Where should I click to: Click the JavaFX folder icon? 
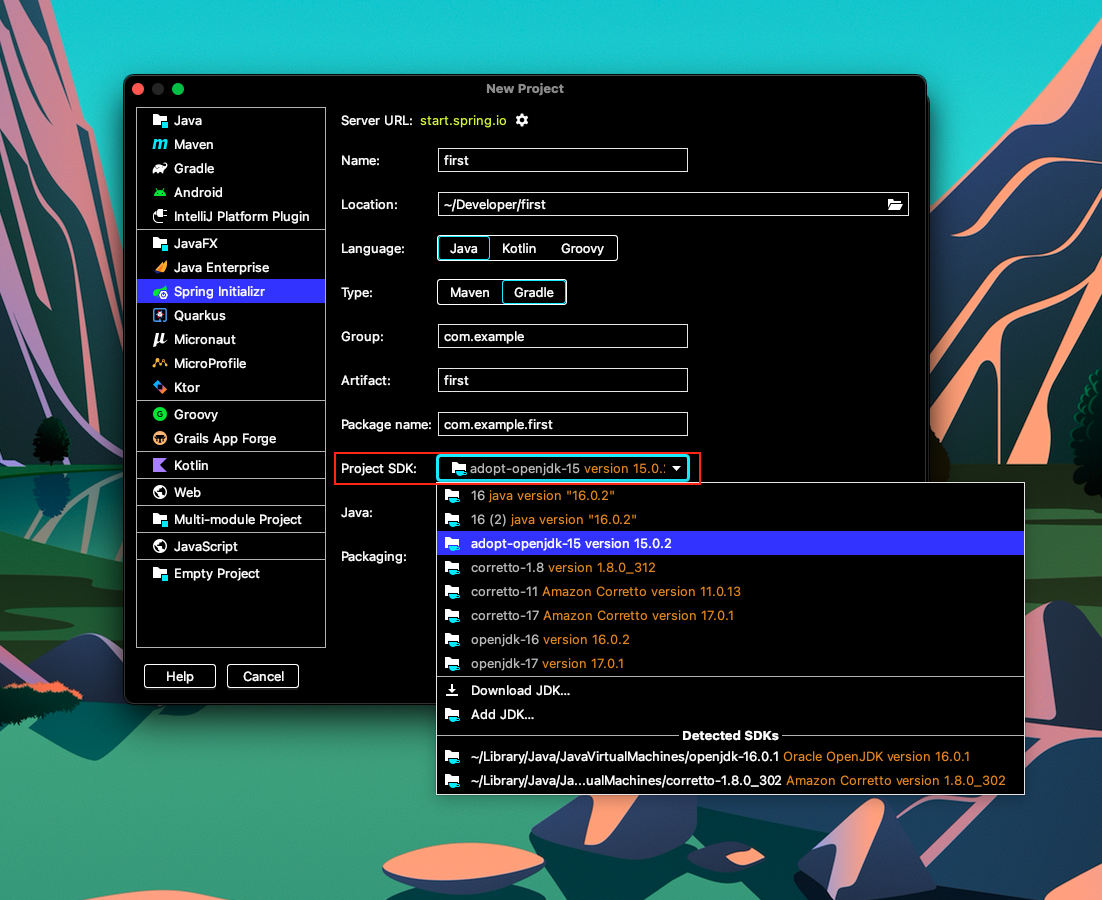click(160, 243)
